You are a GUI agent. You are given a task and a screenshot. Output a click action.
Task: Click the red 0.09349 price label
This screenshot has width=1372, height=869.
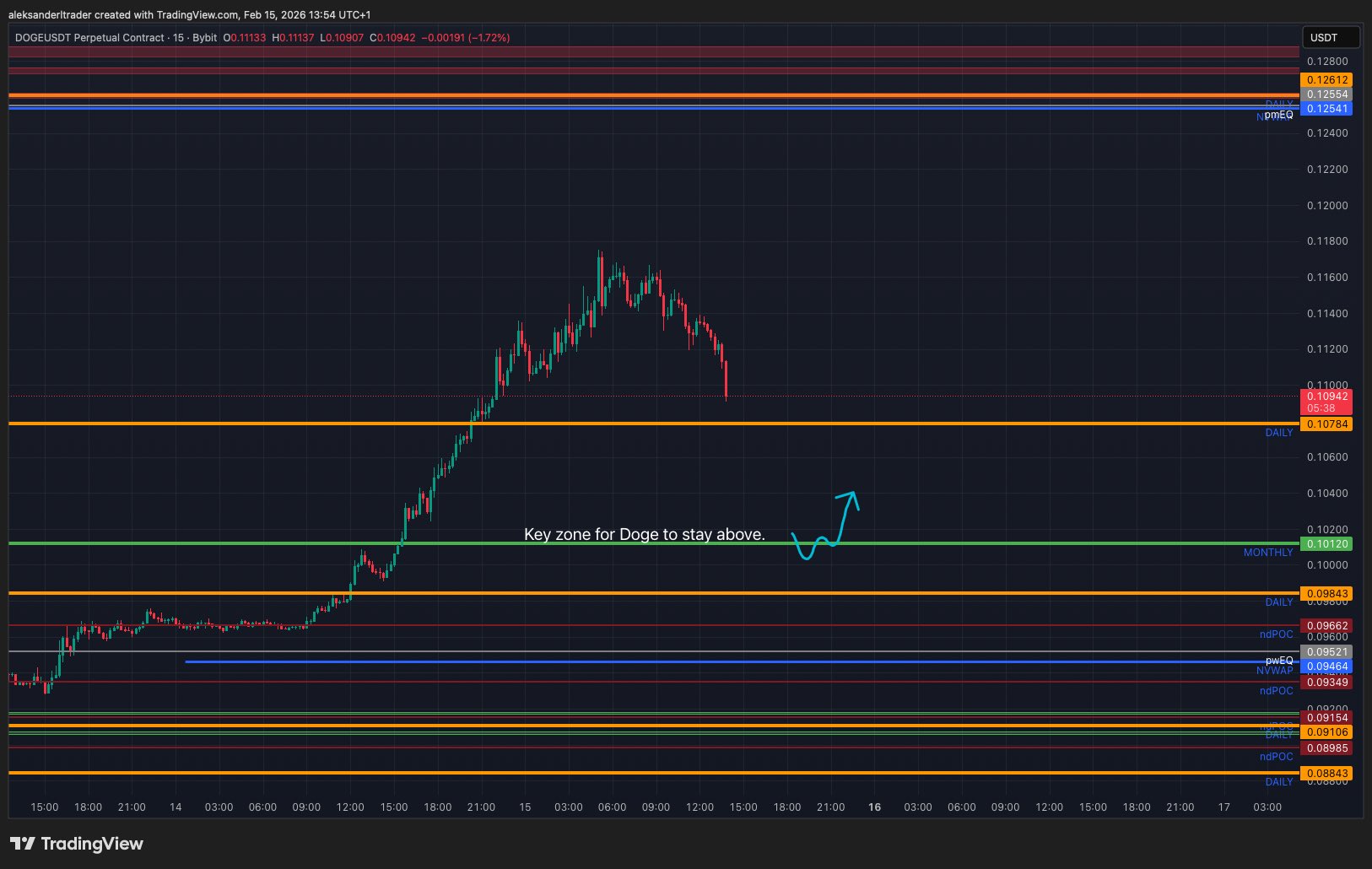1326,683
